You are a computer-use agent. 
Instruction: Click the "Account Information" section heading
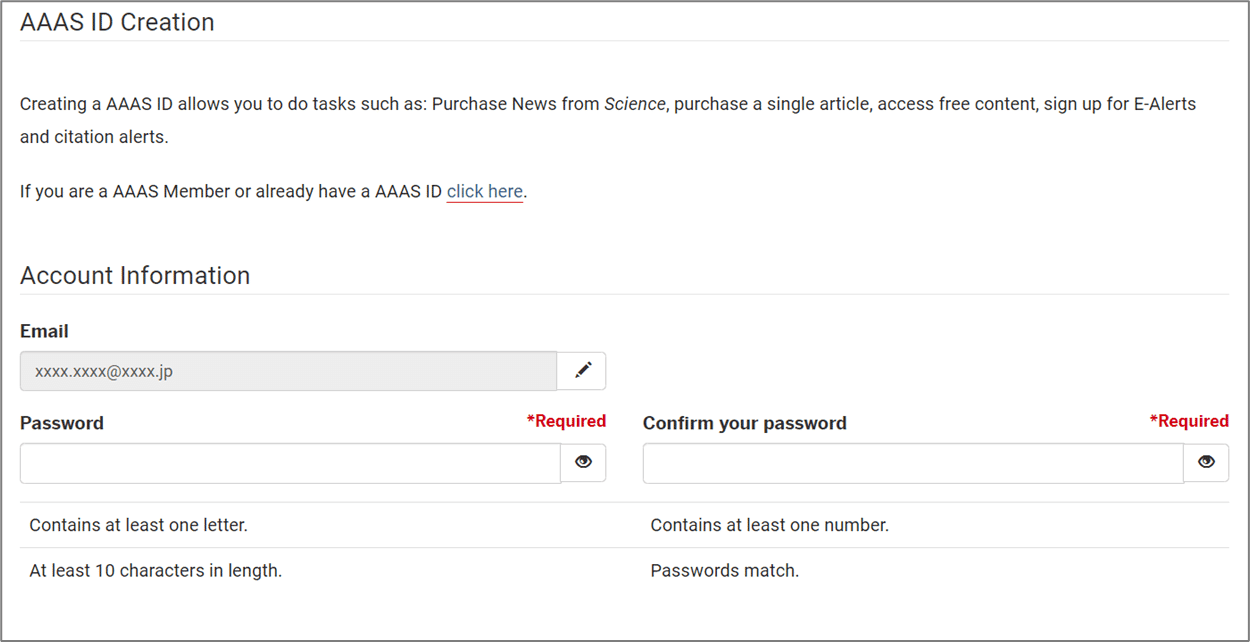coord(135,276)
